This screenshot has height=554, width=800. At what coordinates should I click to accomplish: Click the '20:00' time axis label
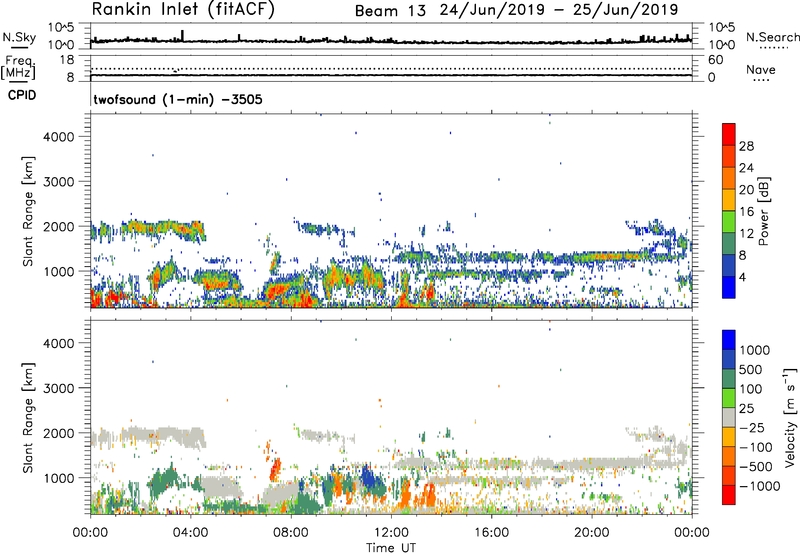(x=592, y=533)
